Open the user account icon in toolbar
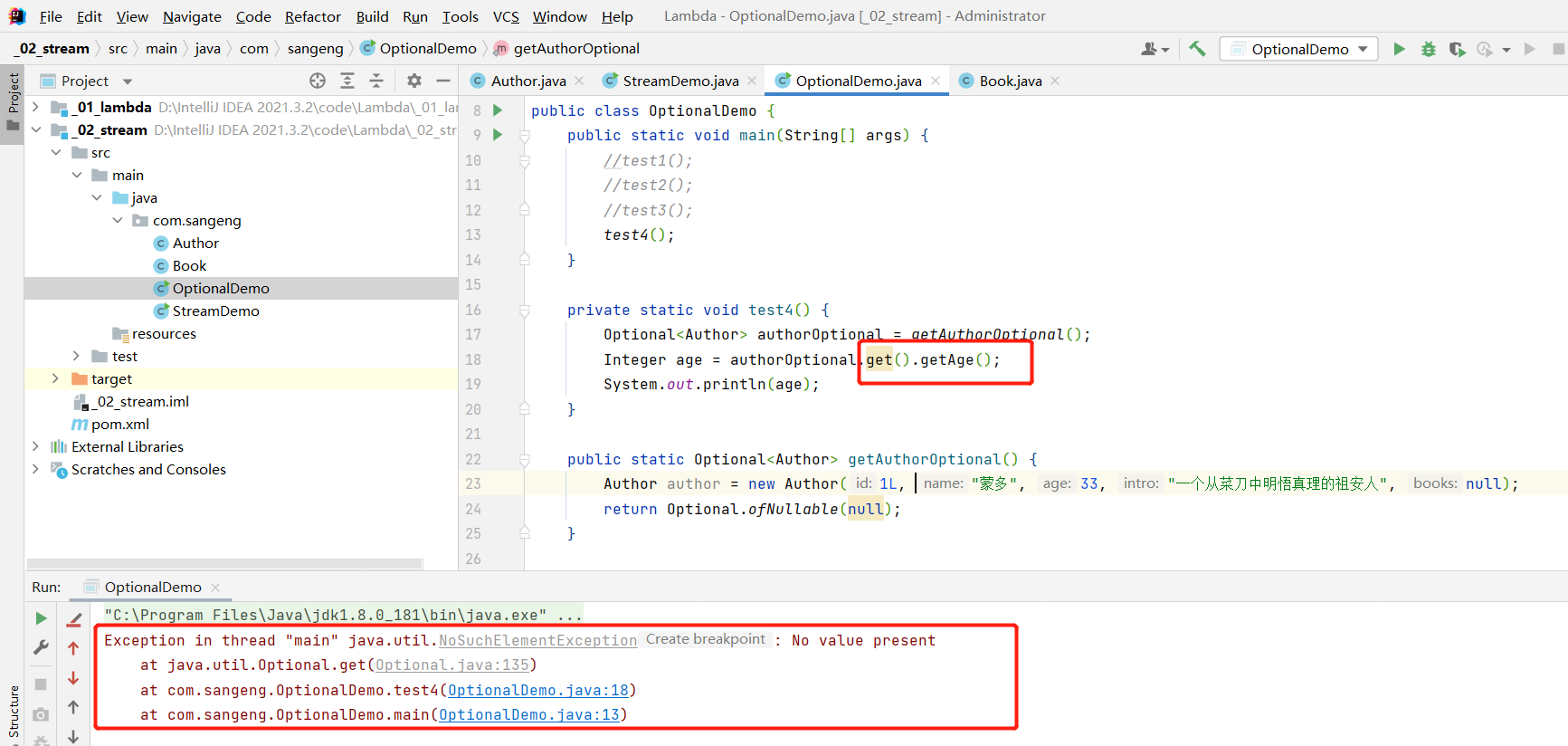The image size is (1568, 746). pyautogui.click(x=1155, y=49)
